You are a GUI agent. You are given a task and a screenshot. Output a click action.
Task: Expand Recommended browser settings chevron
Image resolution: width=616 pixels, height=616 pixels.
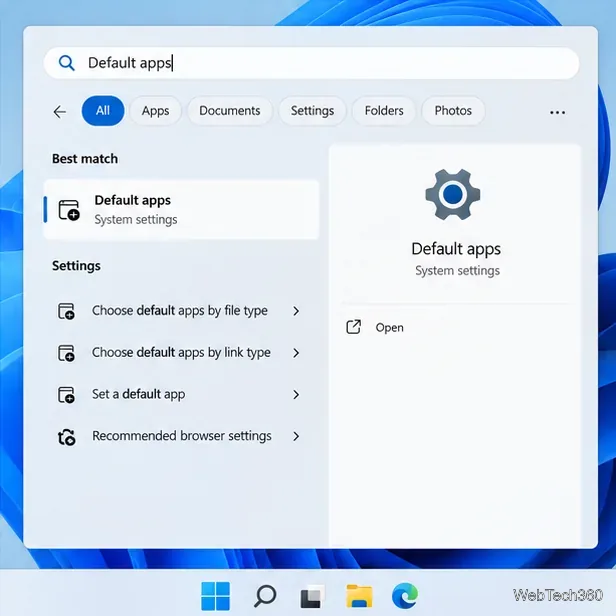point(296,436)
